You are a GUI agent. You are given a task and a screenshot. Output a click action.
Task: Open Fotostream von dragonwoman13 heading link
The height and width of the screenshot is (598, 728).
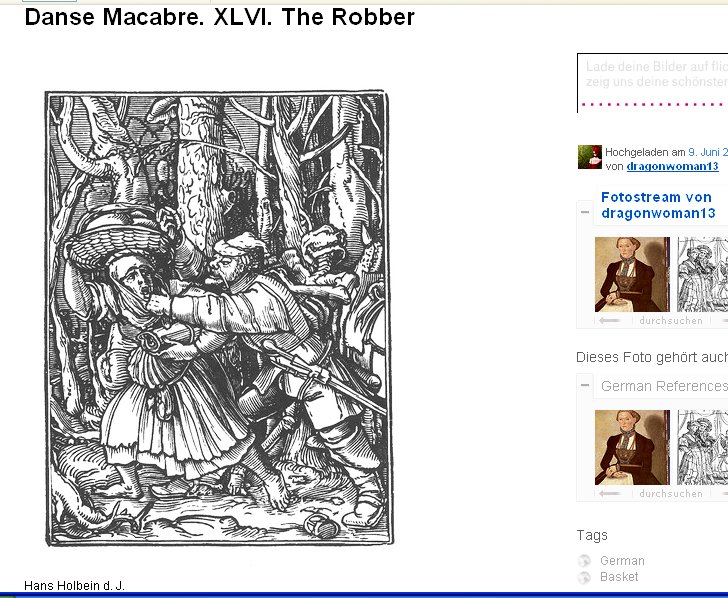point(658,205)
